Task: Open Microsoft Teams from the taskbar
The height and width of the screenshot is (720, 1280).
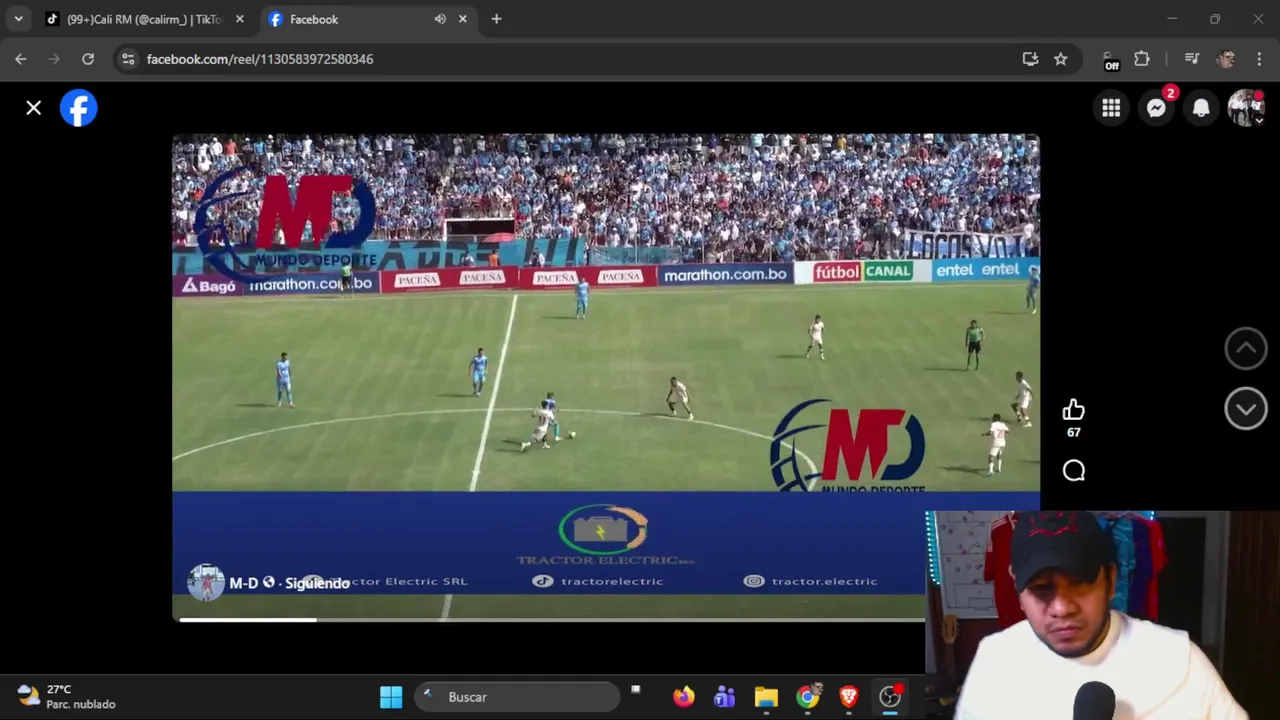Action: [725, 697]
